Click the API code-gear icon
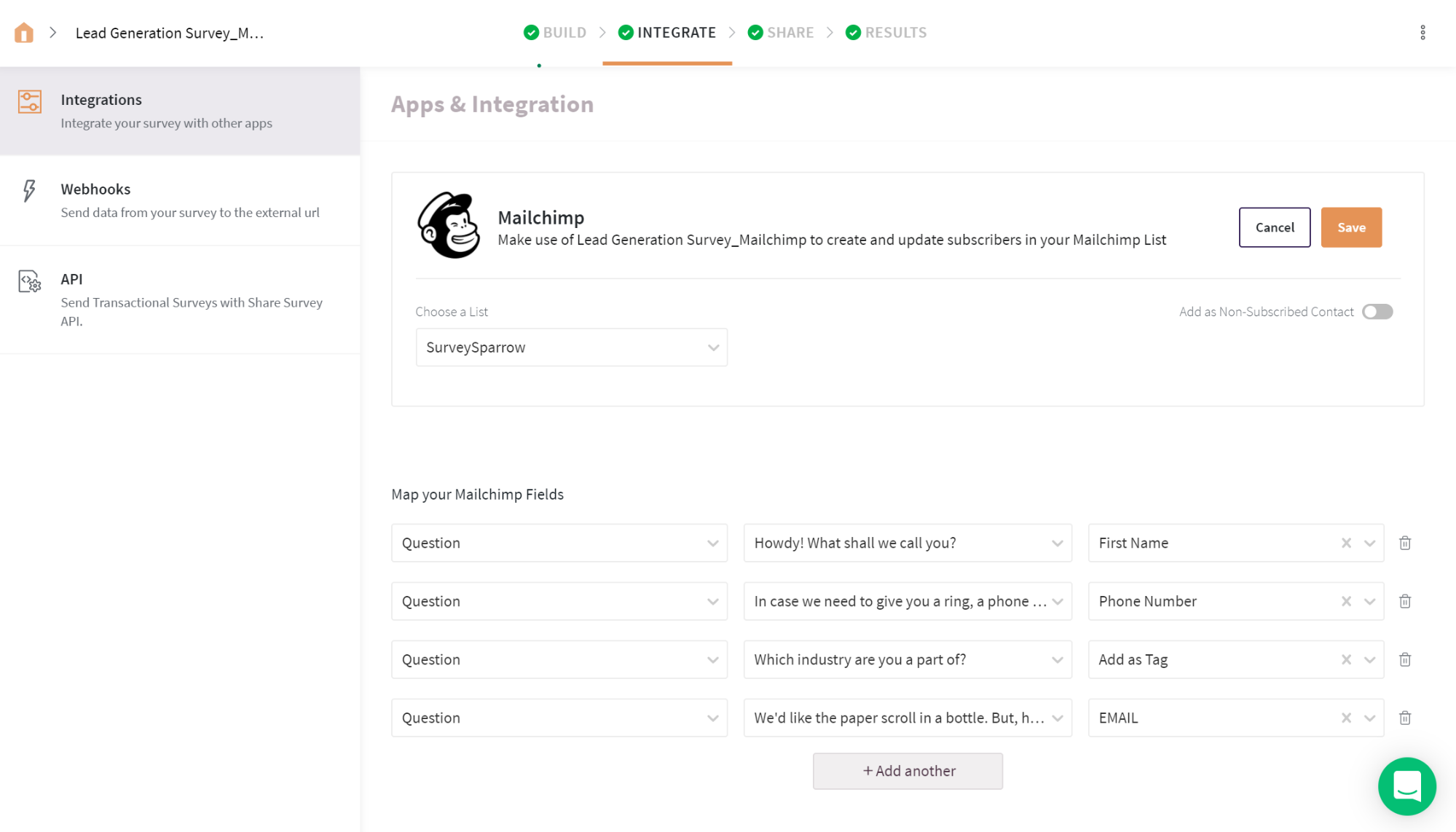The height and width of the screenshot is (832, 1456). [30, 281]
